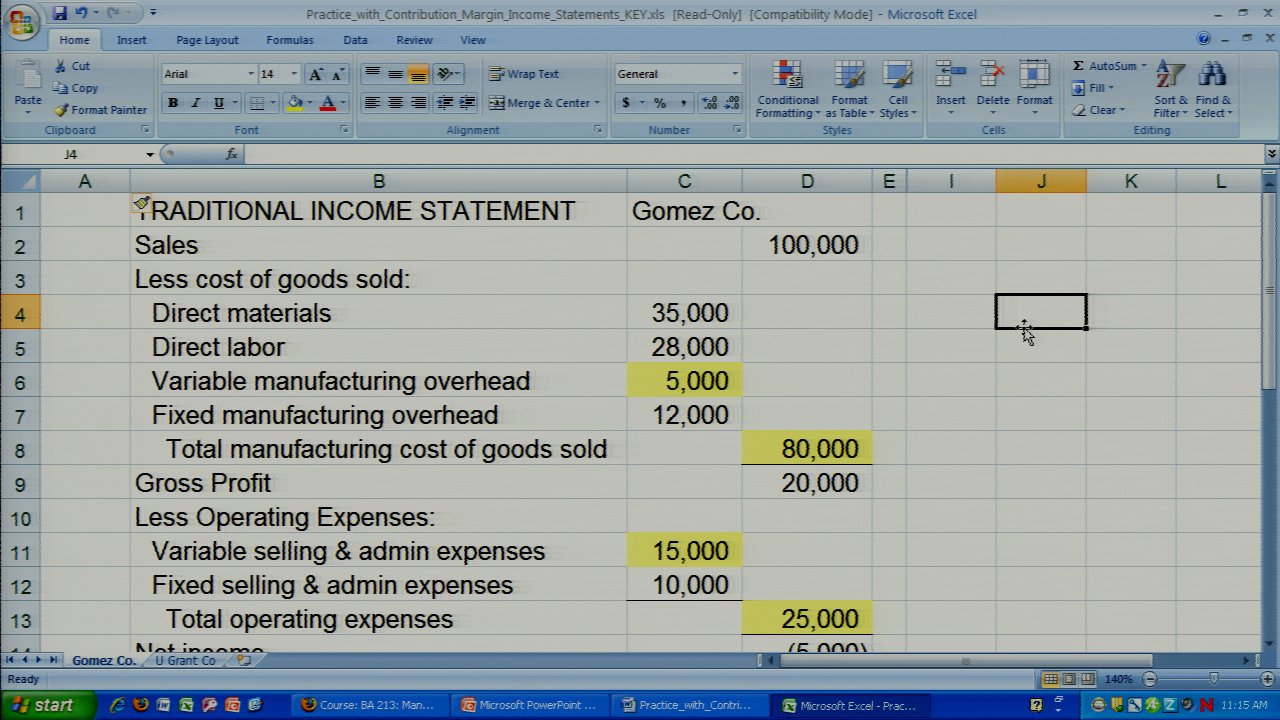Screen dimensions: 1280x720
Task: Toggle Bold formatting
Action: click(x=173, y=103)
